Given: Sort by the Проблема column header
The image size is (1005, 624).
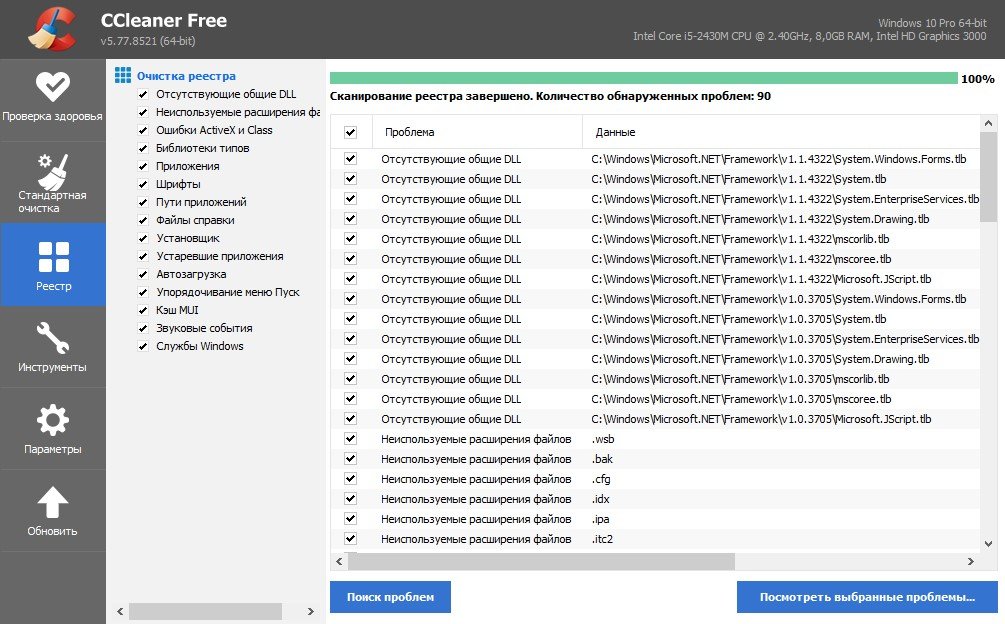Looking at the screenshot, I should [476, 132].
